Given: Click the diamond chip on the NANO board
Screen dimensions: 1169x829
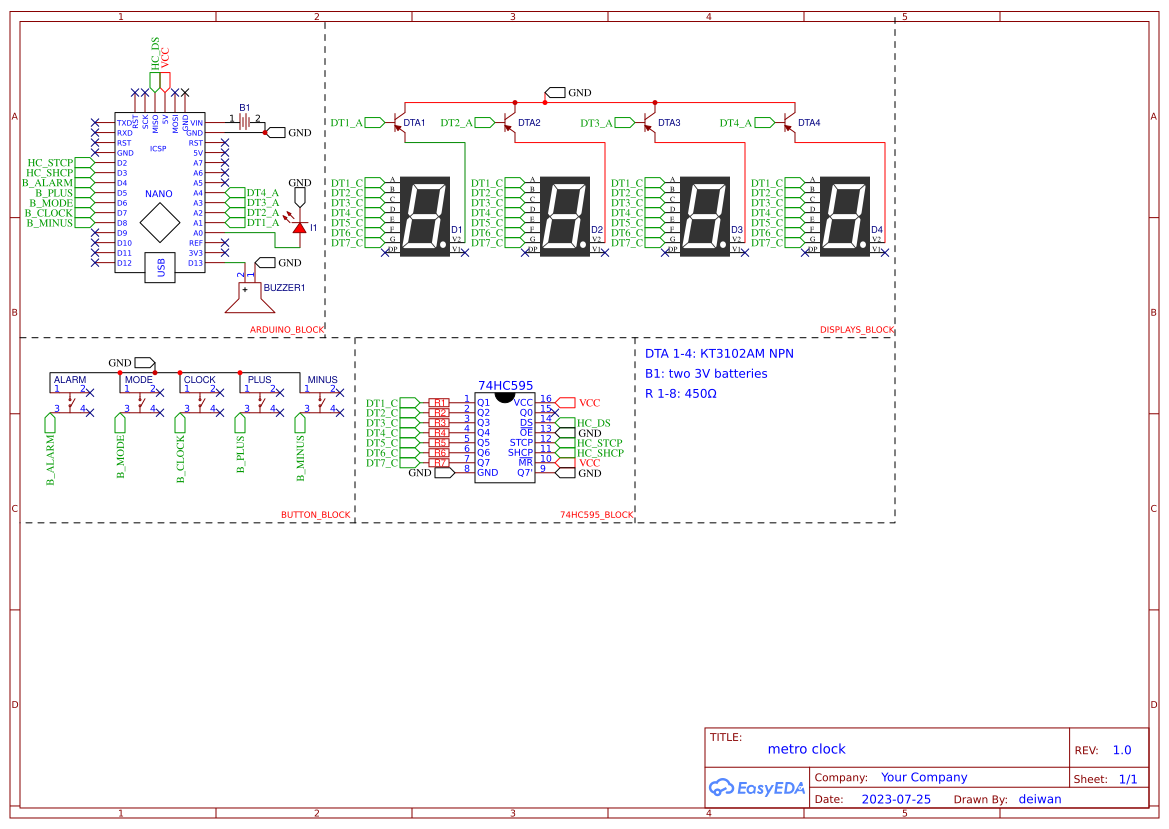Looking at the screenshot, I should coord(160,222).
